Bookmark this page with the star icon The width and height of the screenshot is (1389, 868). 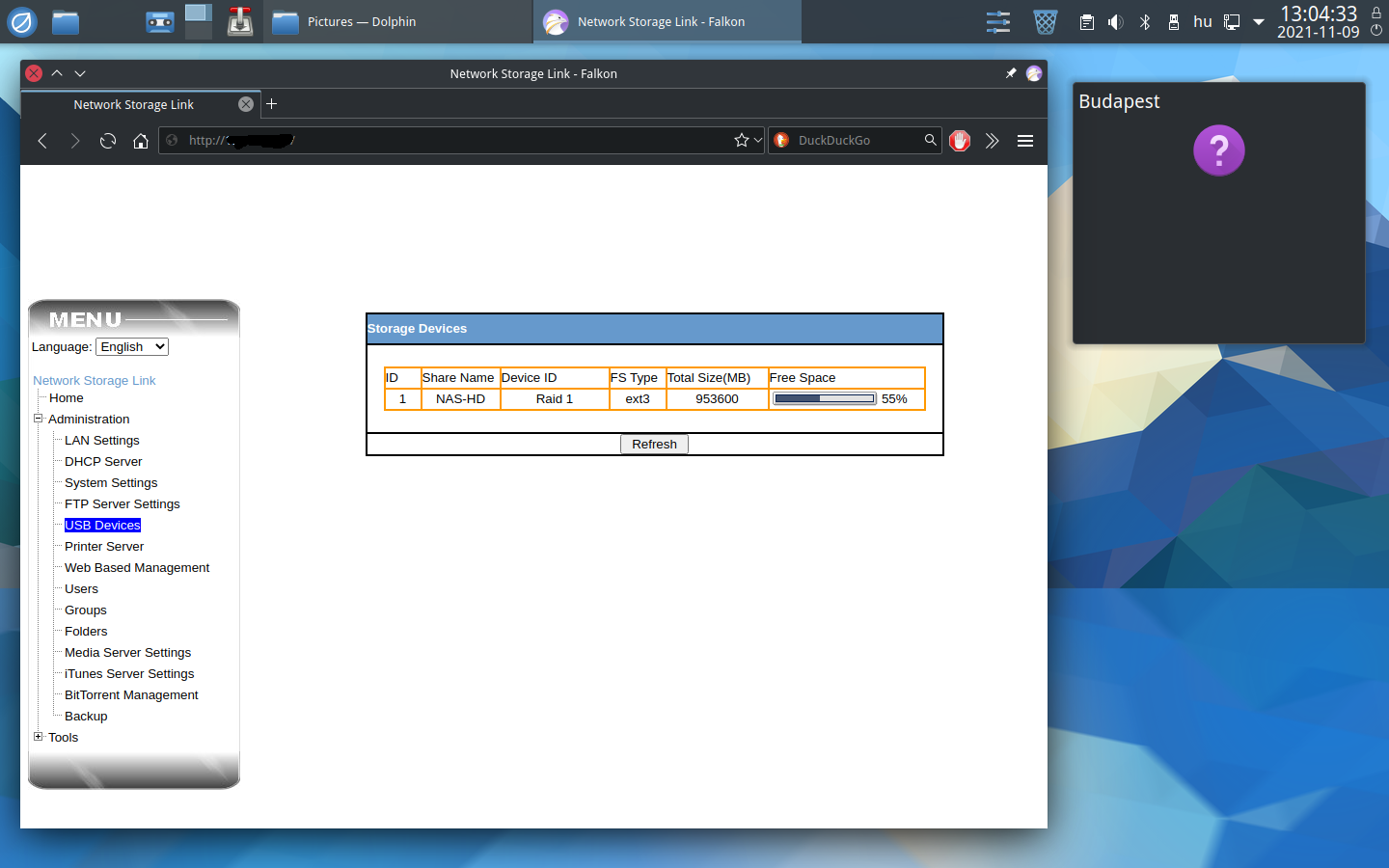click(741, 141)
